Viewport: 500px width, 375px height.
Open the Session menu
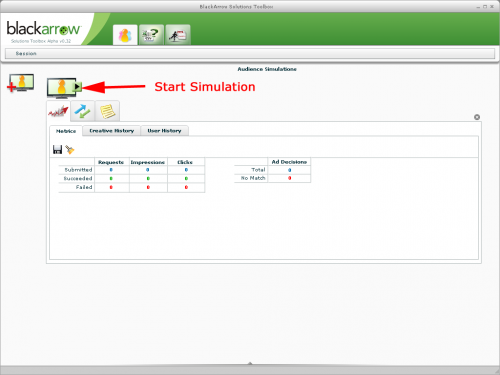point(26,53)
